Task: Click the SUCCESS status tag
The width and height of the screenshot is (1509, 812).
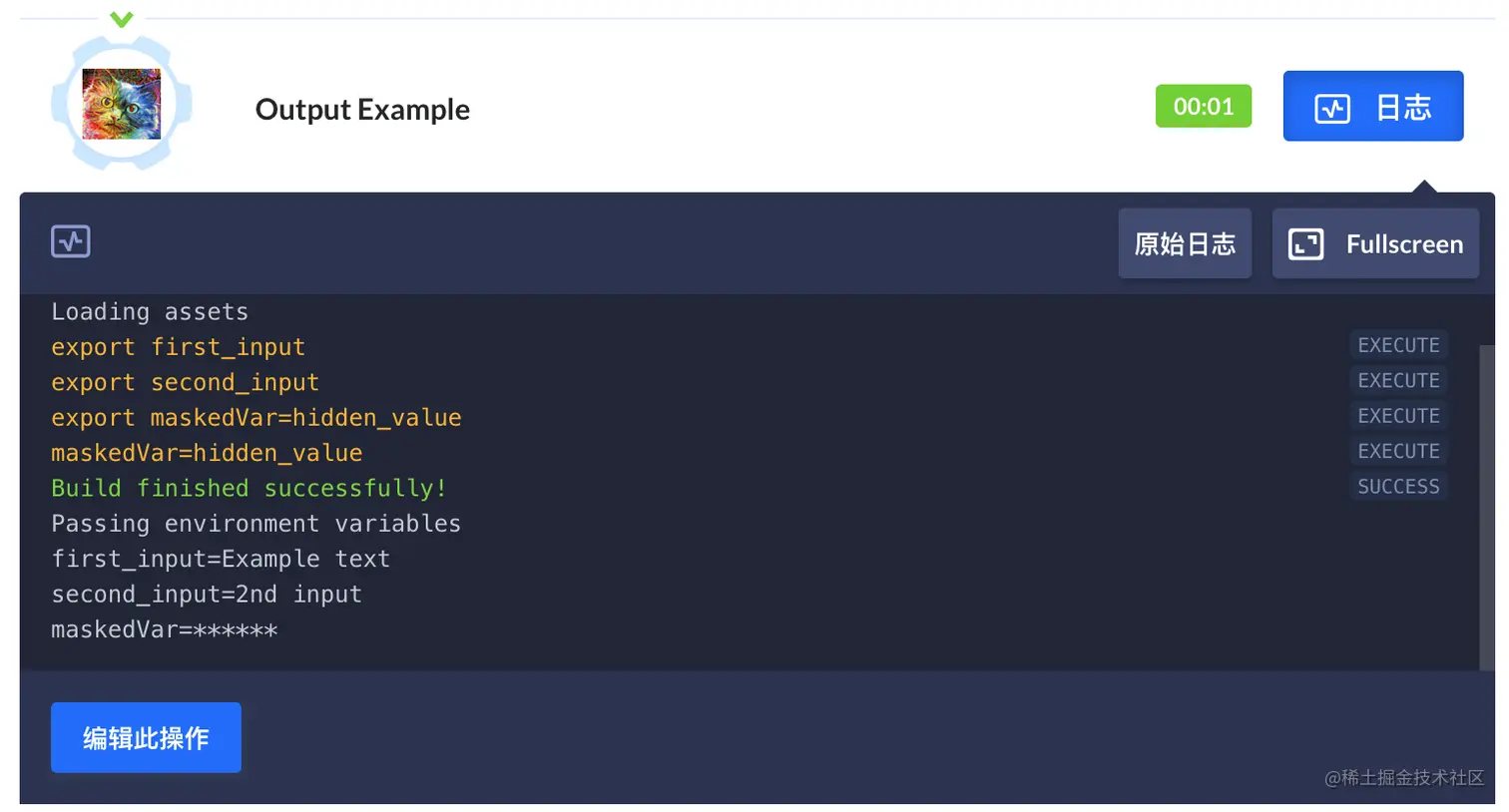Action: [x=1398, y=486]
